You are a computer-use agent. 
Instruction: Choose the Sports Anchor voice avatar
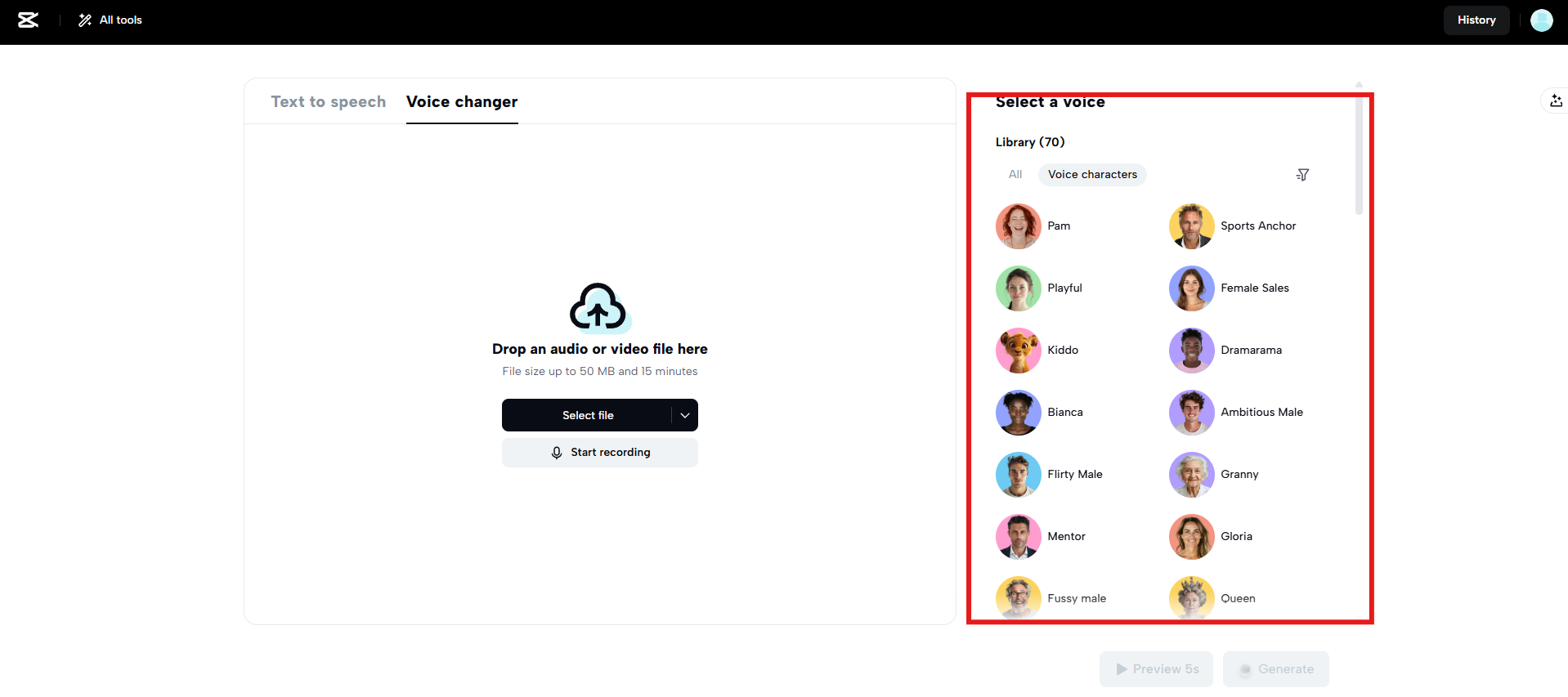(1192, 226)
